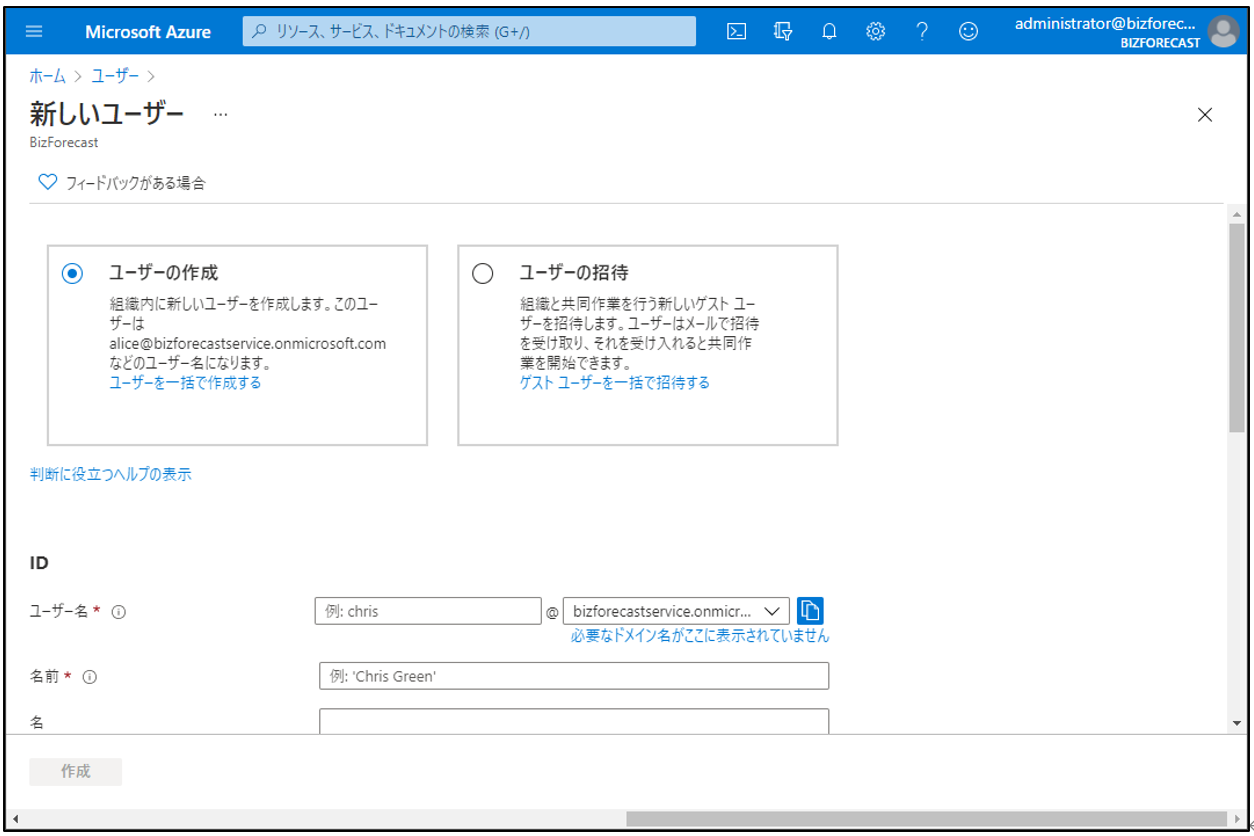Expand the bizforecastservice domain dropdown
1254x836 pixels.
click(676, 611)
